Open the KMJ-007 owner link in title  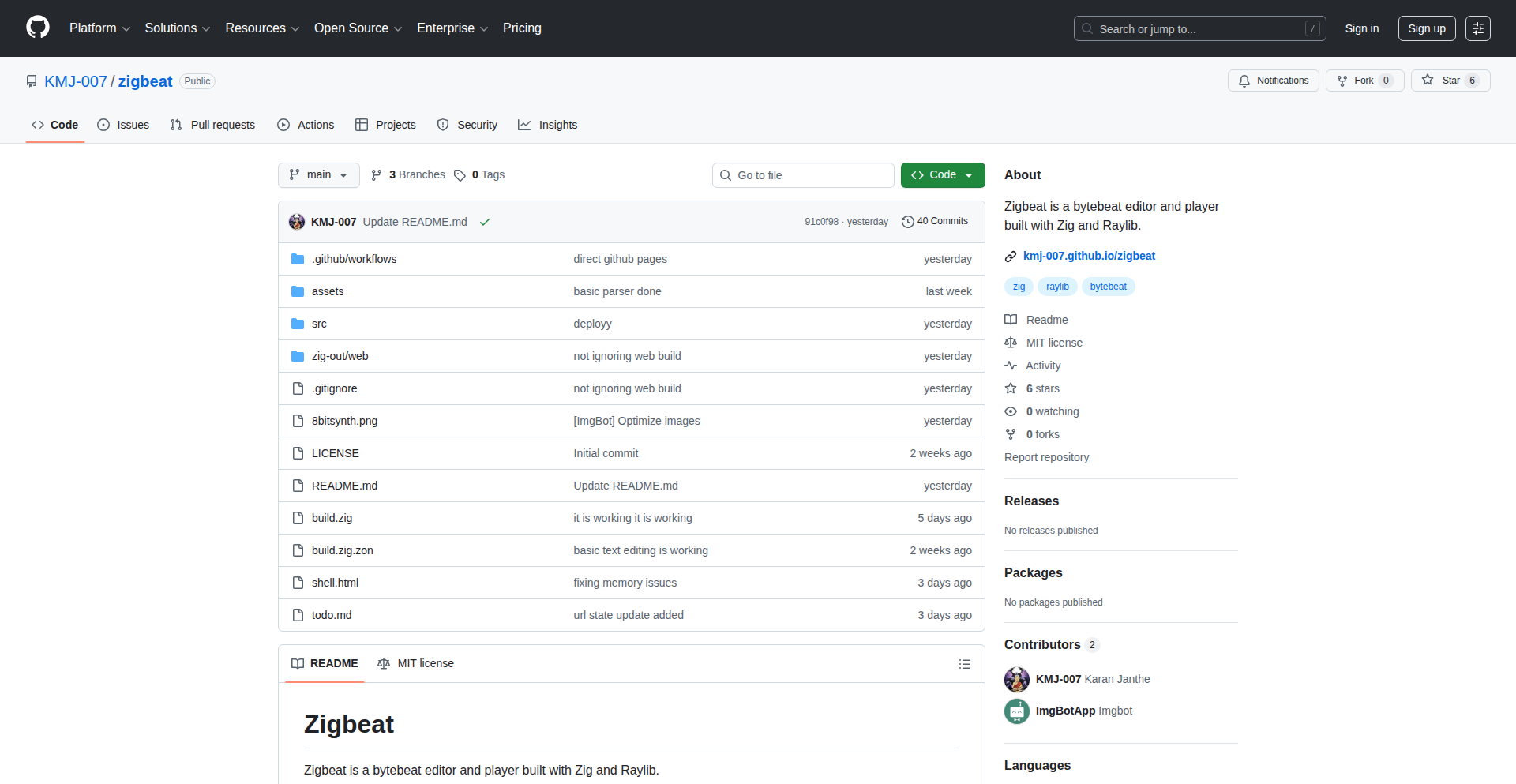point(76,81)
